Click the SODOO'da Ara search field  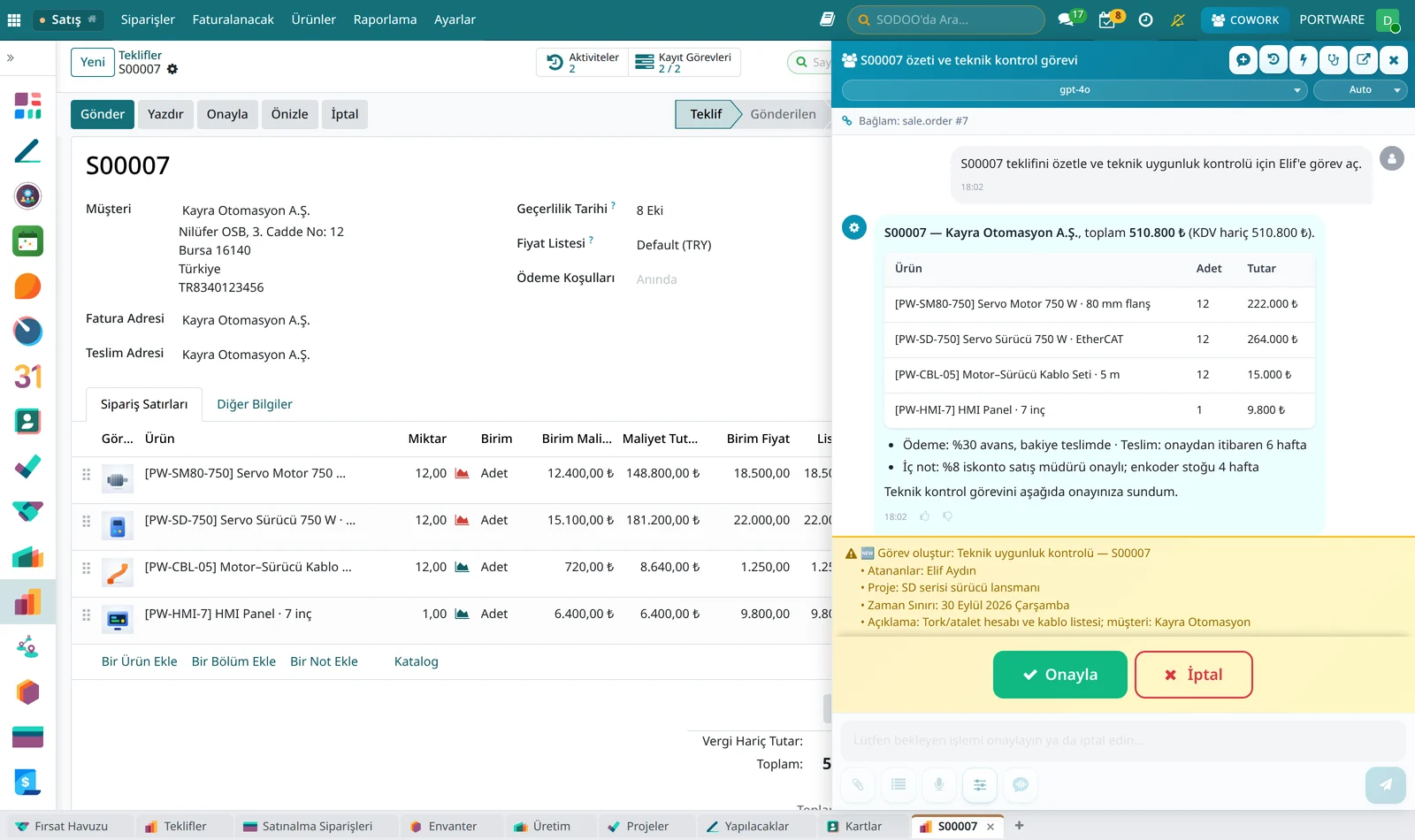tap(946, 19)
